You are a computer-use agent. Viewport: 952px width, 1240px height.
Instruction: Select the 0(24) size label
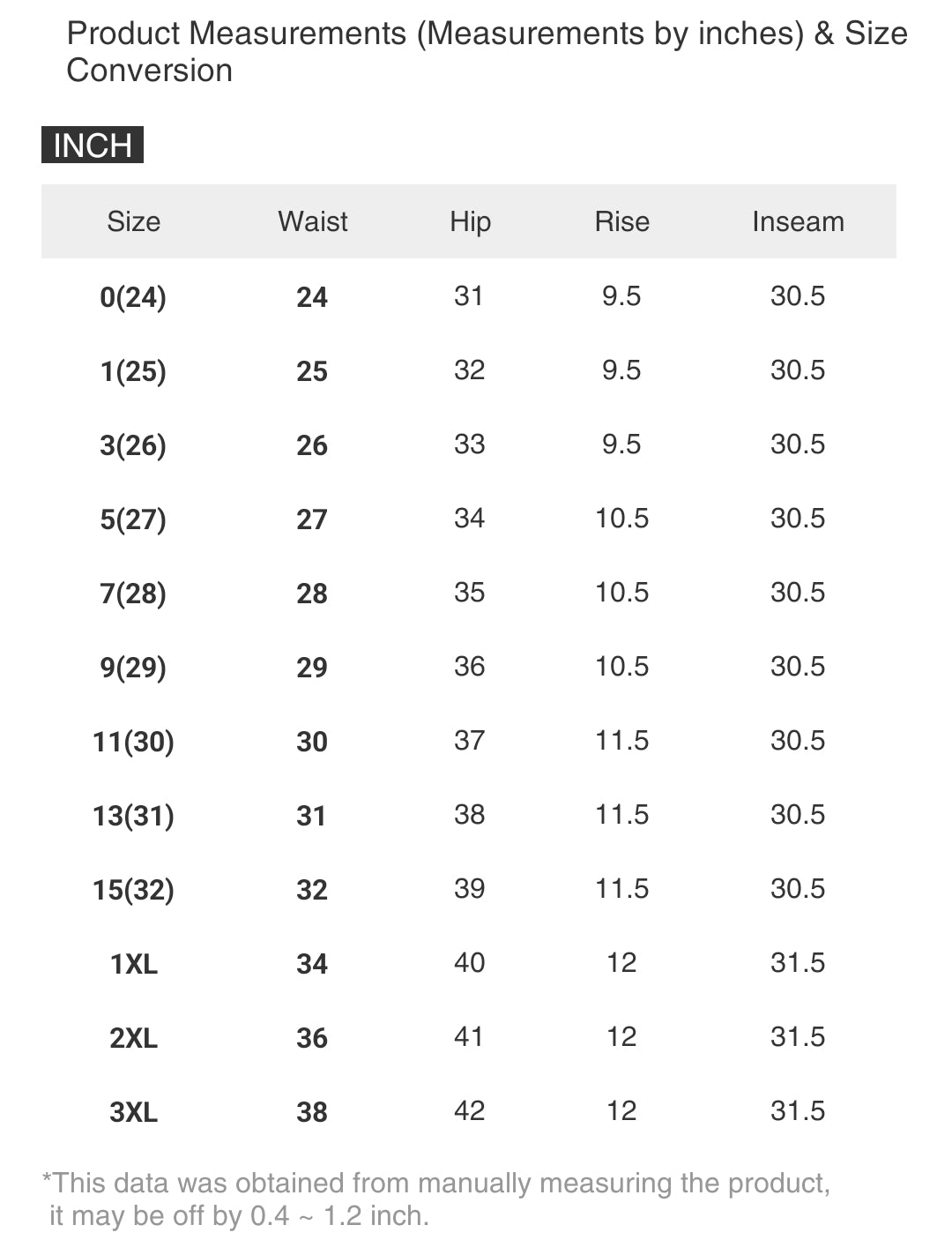click(133, 297)
